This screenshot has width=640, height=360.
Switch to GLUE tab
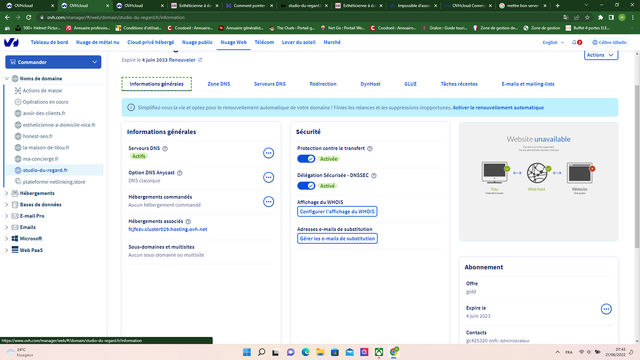(410, 84)
